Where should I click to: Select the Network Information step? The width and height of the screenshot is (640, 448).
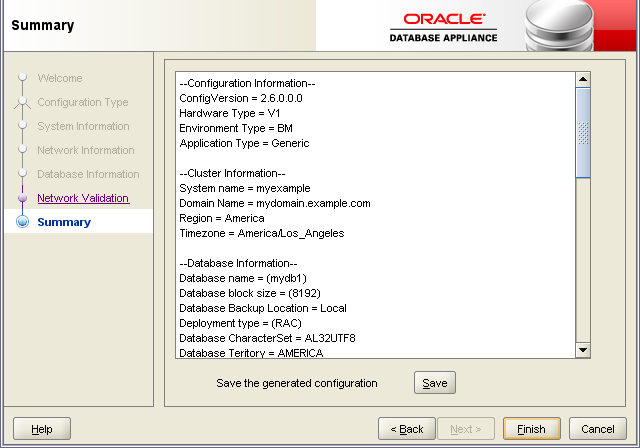click(86, 150)
